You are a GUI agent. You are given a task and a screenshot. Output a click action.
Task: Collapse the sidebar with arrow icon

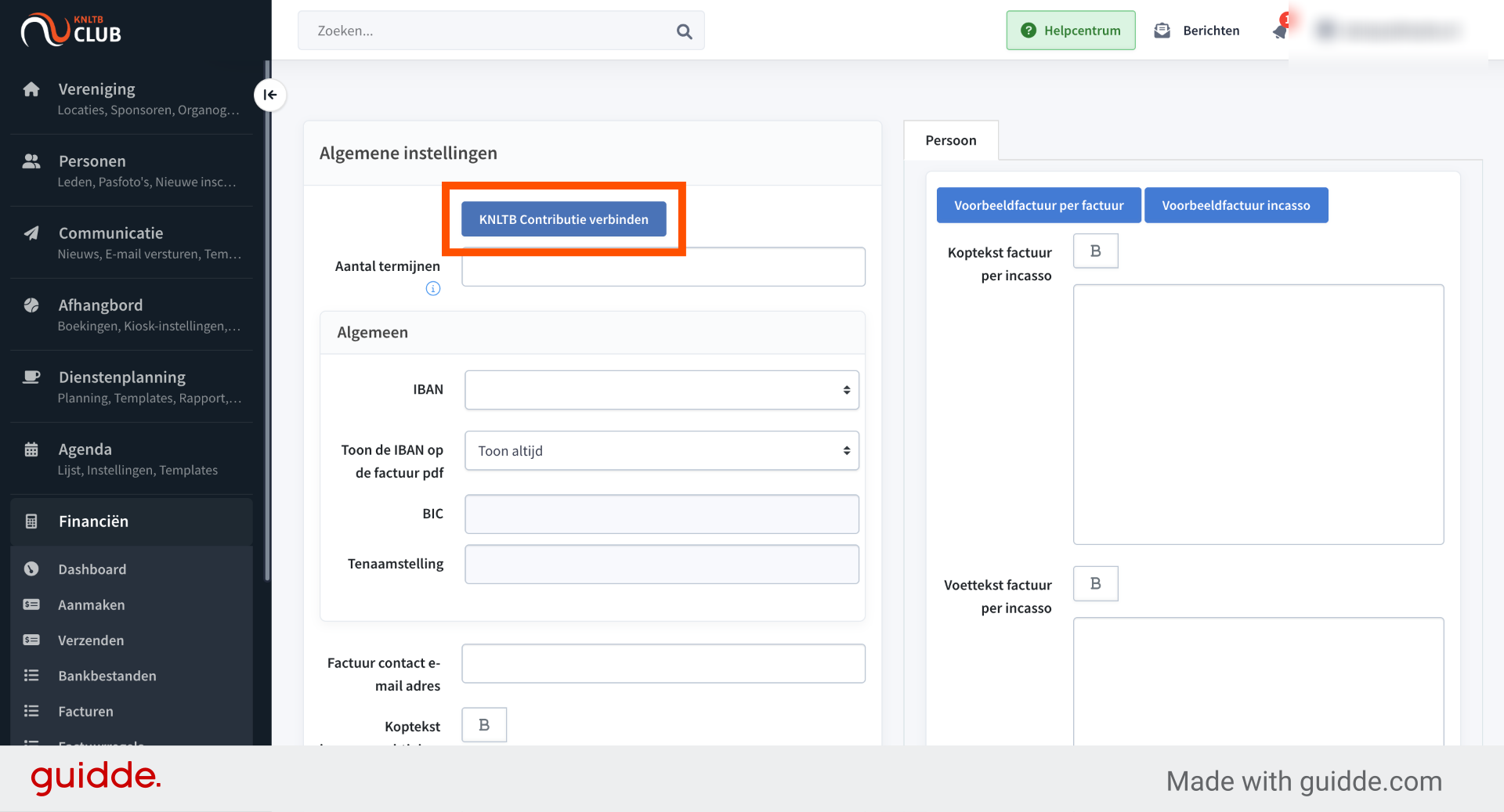pos(270,95)
